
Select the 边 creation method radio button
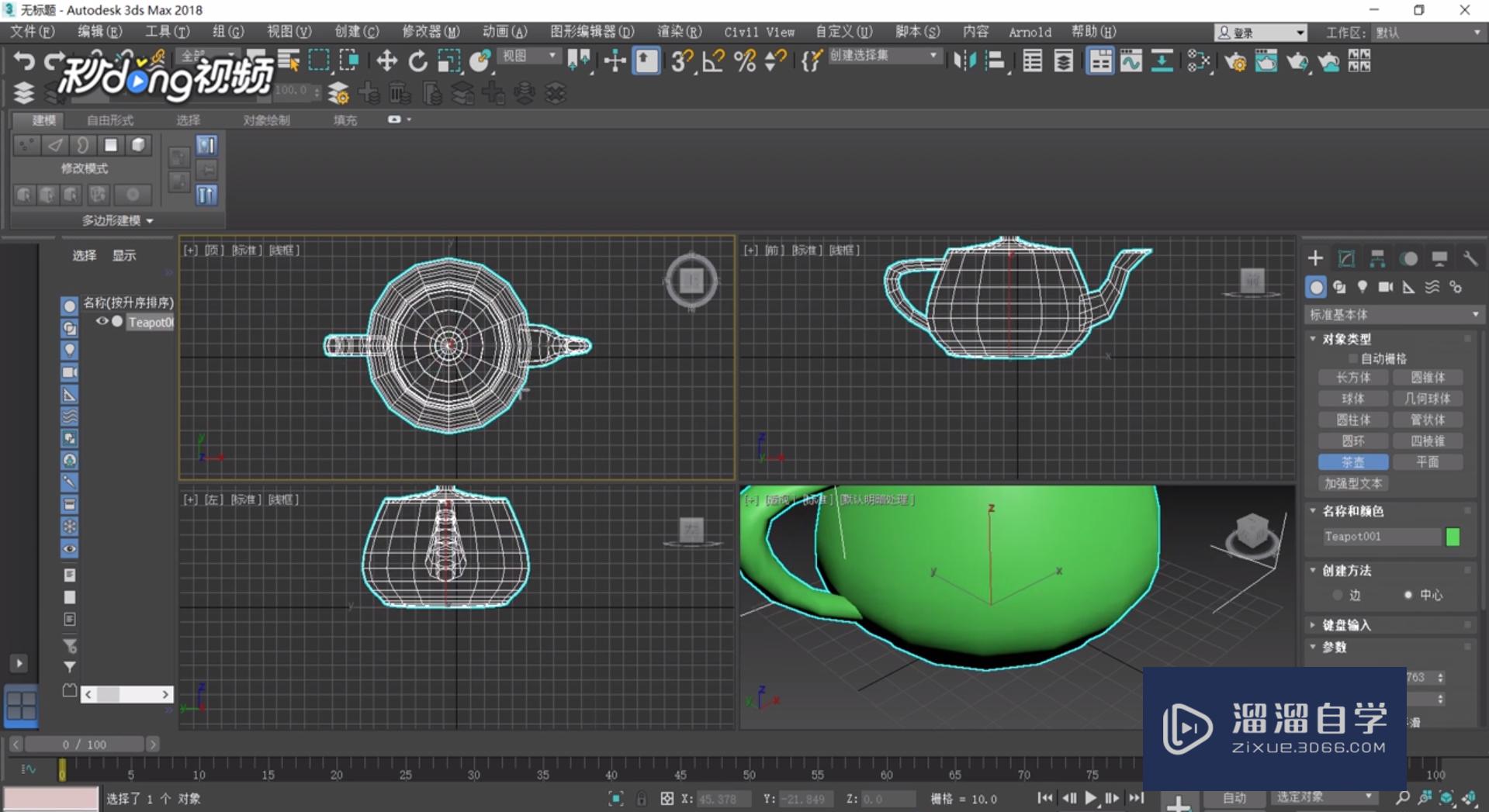tap(1338, 595)
